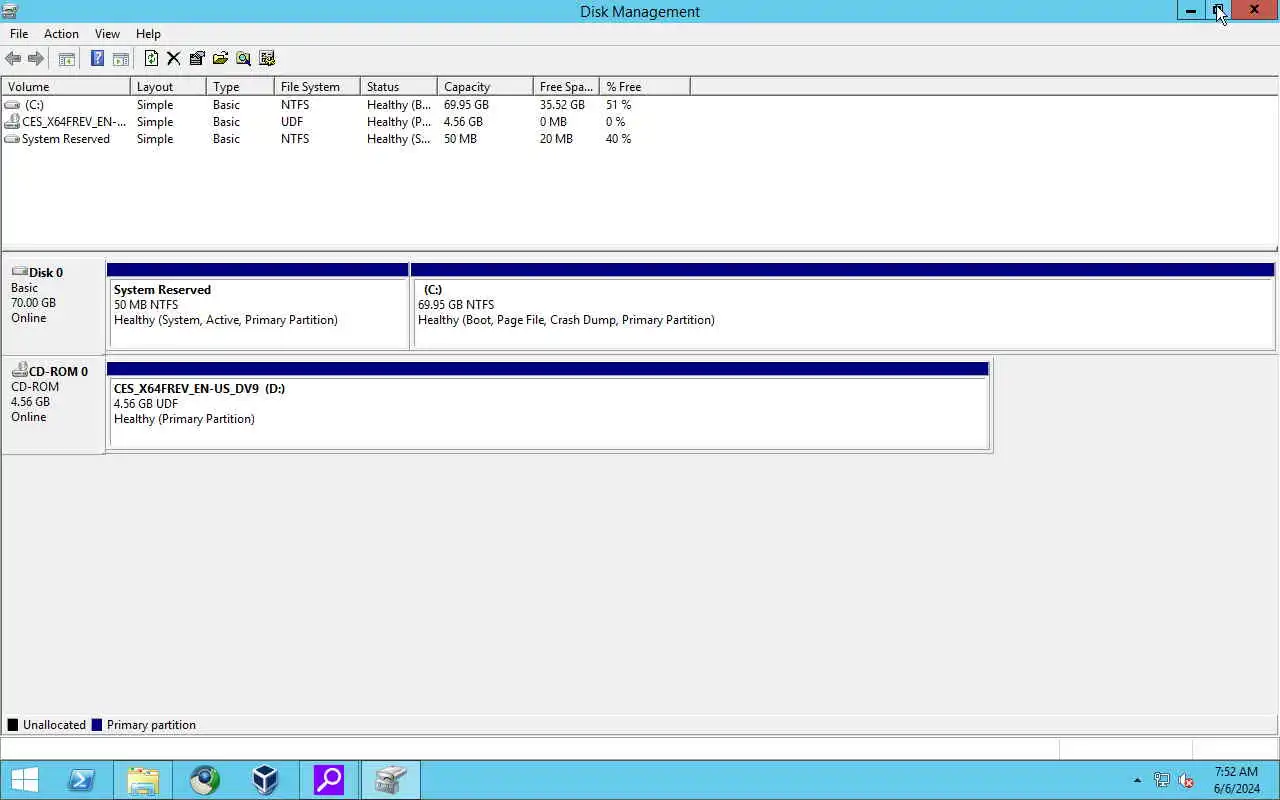Click the Forward arrow in the toolbar

click(36, 58)
